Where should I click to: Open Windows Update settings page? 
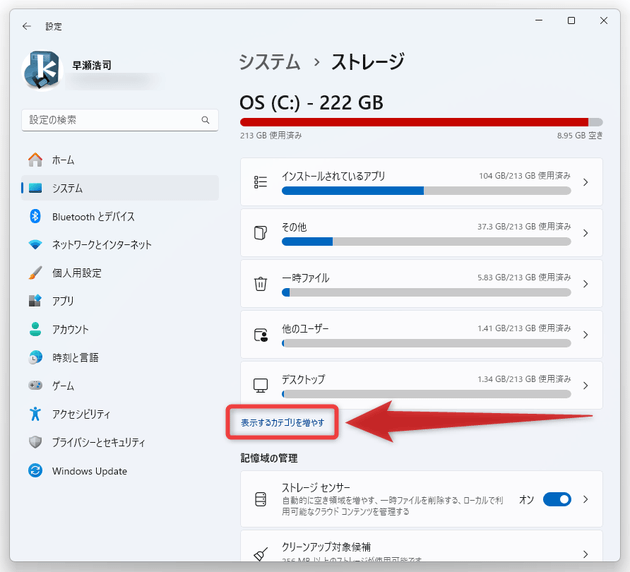click(120, 471)
